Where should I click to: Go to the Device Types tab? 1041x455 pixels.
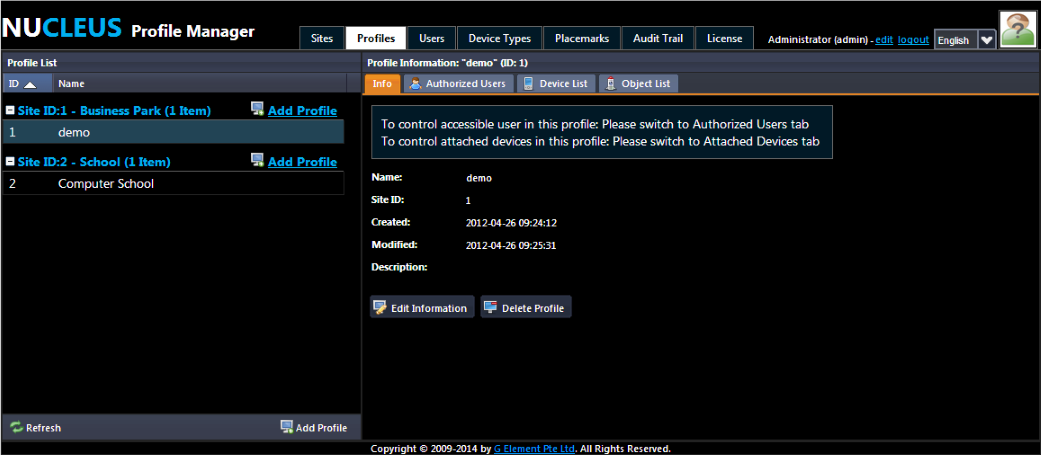[x=499, y=39]
